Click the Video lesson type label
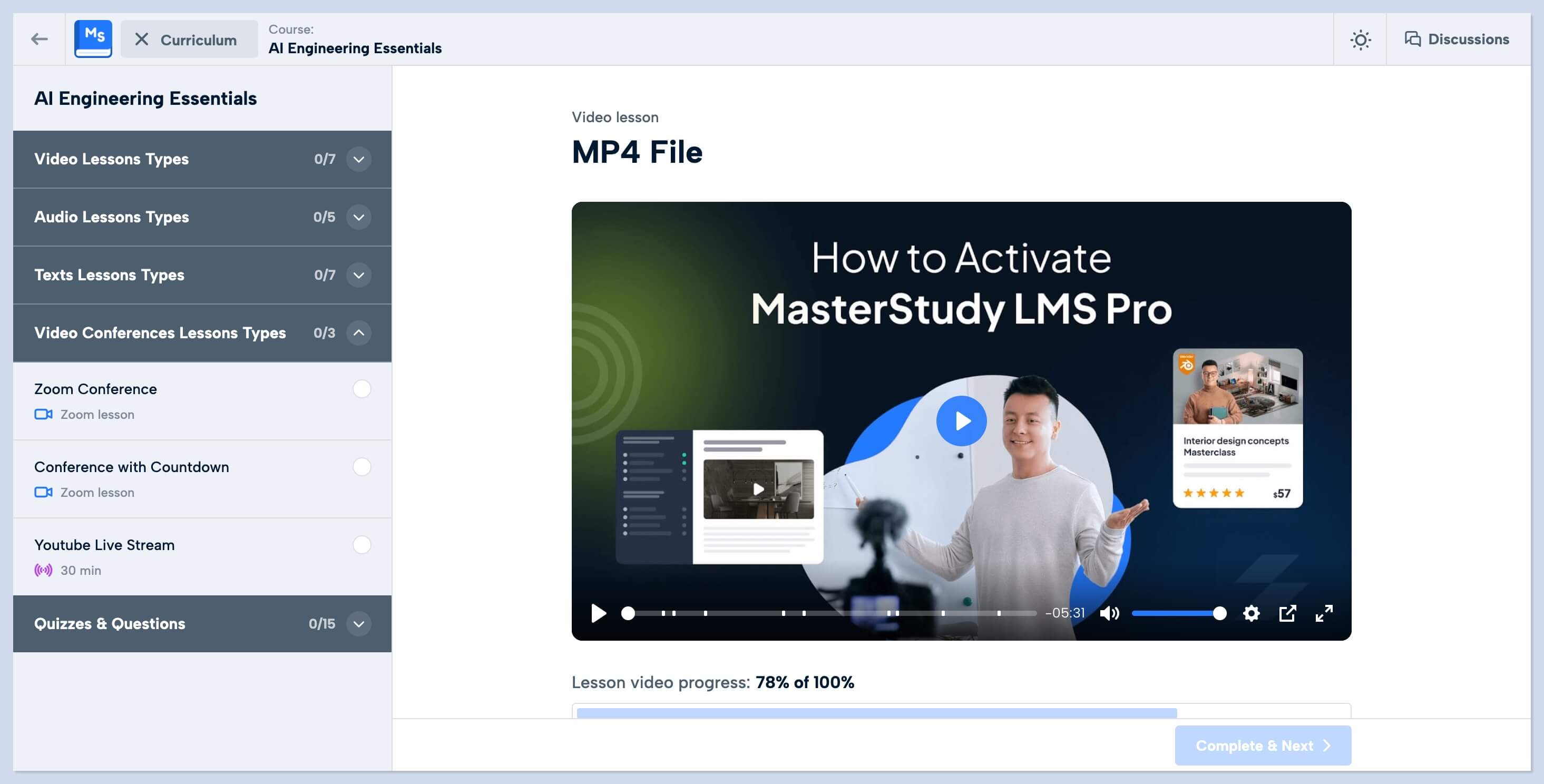This screenshot has height=784, width=1544. [615, 117]
